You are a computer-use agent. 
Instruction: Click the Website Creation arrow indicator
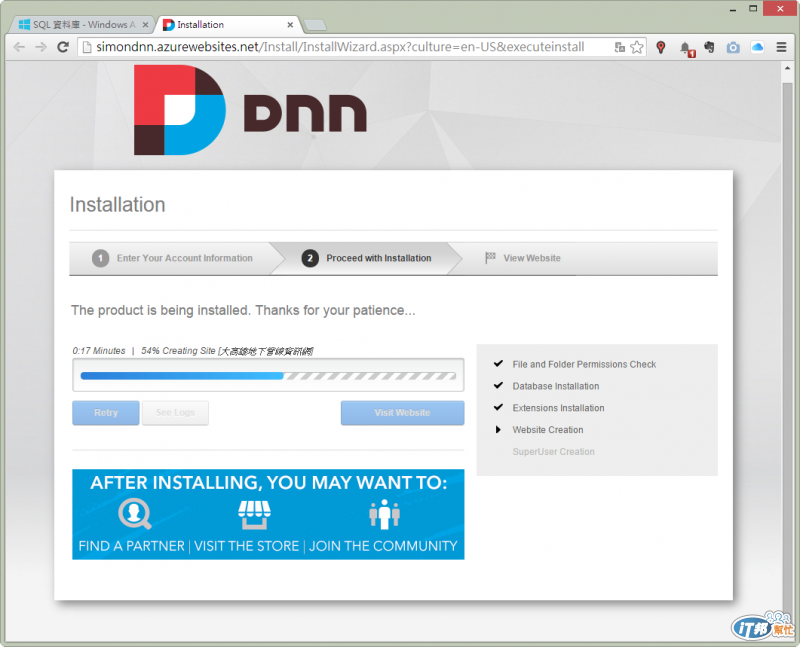(x=498, y=430)
